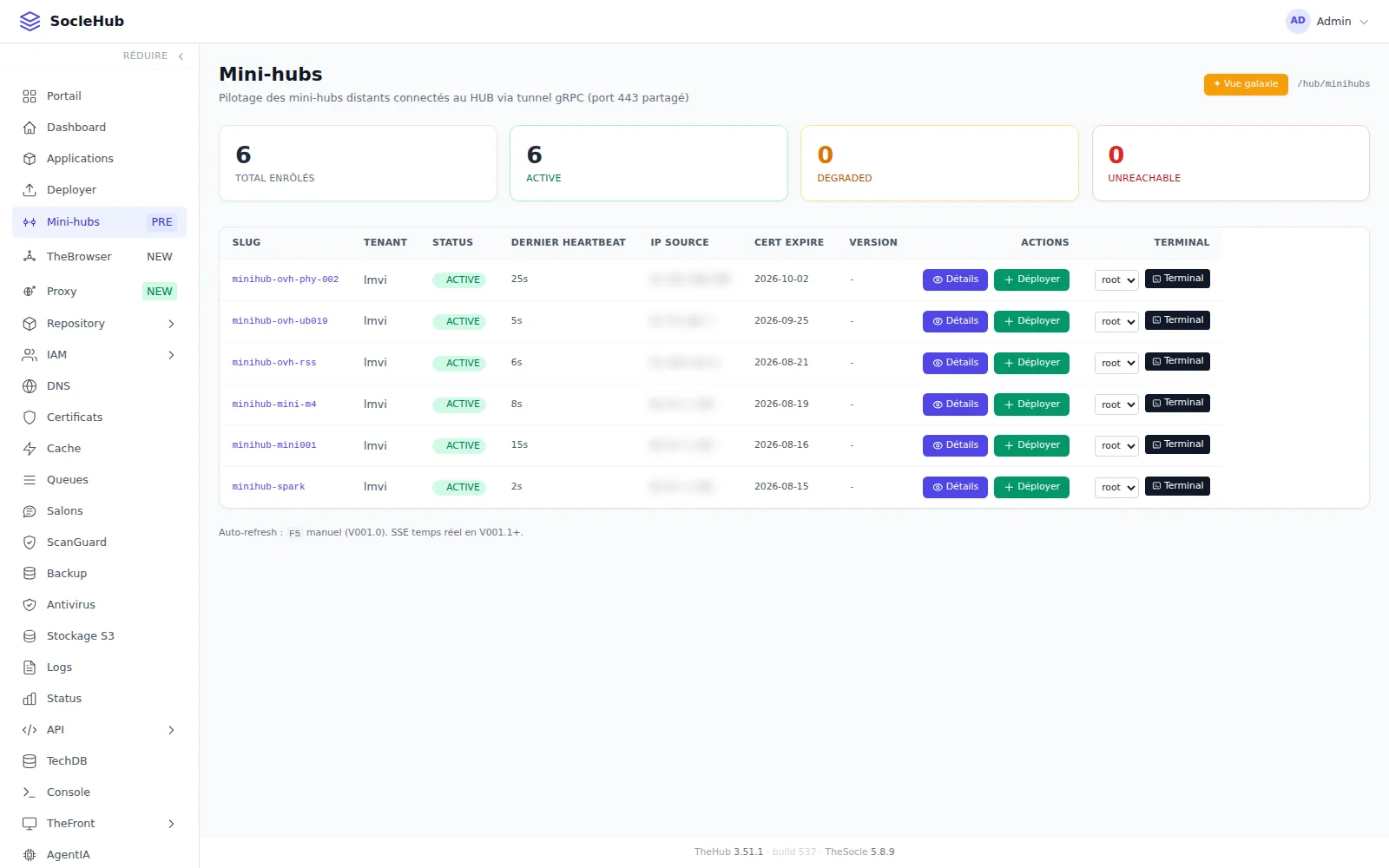1389x868 pixels.
Task: Click the TheBrowser sidebar icon
Action: 30,257
